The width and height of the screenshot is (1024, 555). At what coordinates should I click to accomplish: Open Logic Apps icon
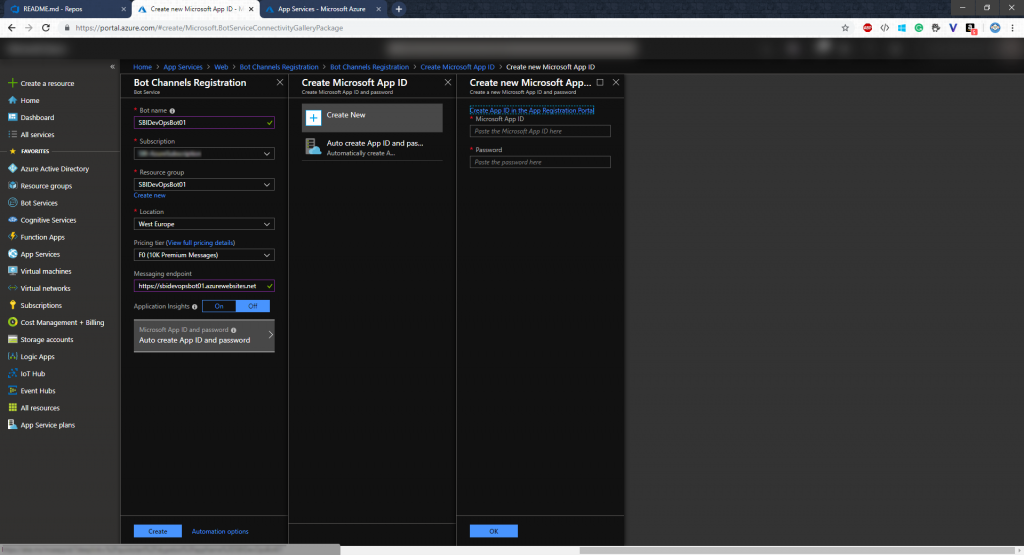(x=12, y=356)
